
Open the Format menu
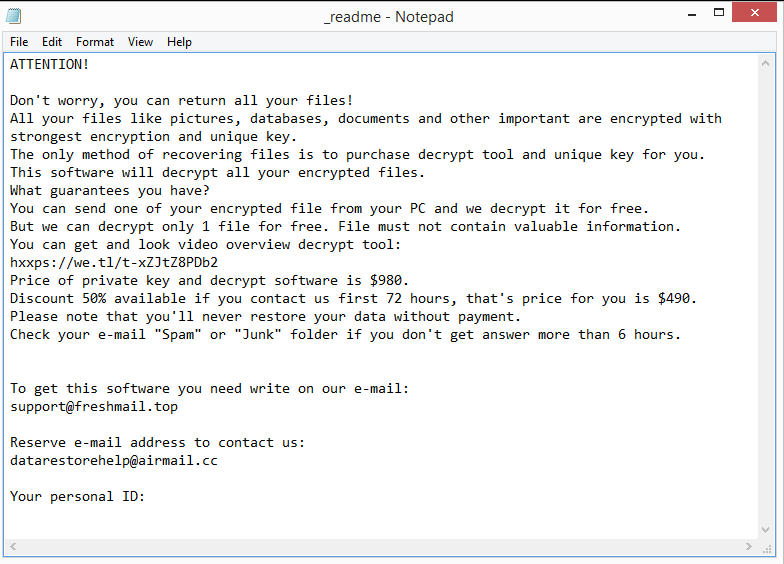[95, 42]
